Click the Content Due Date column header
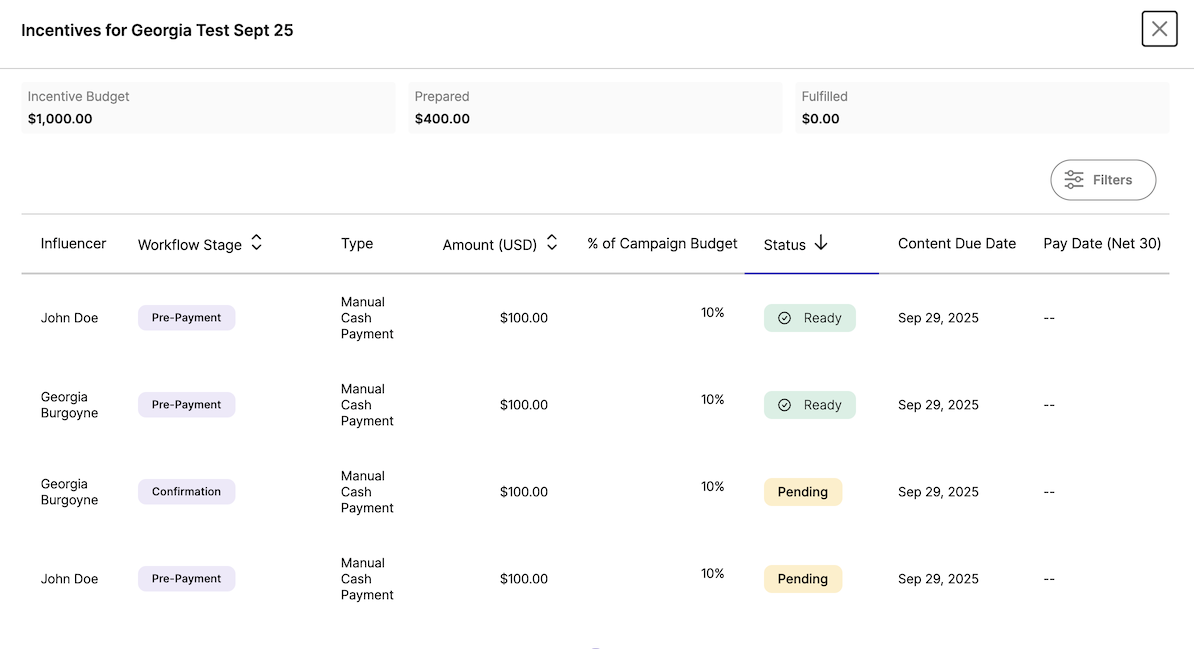The image size is (1194, 649). pyautogui.click(x=956, y=244)
